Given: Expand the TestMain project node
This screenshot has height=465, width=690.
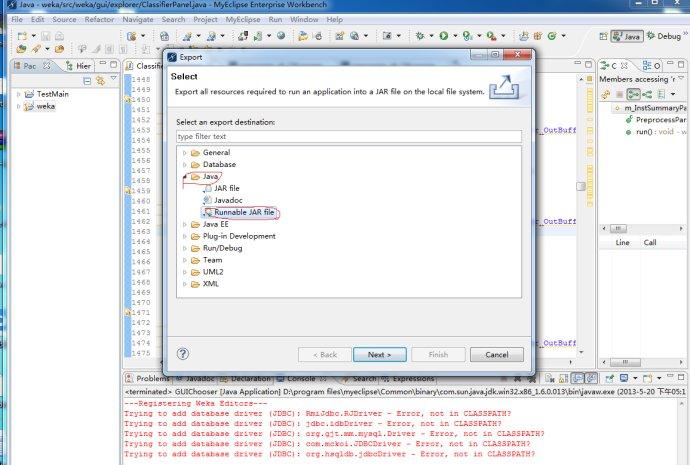Looking at the screenshot, I should click(18, 94).
